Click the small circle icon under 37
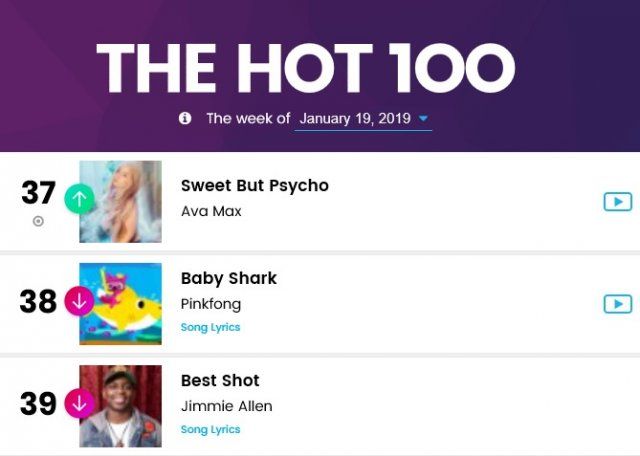640x456 pixels. pos(38,222)
